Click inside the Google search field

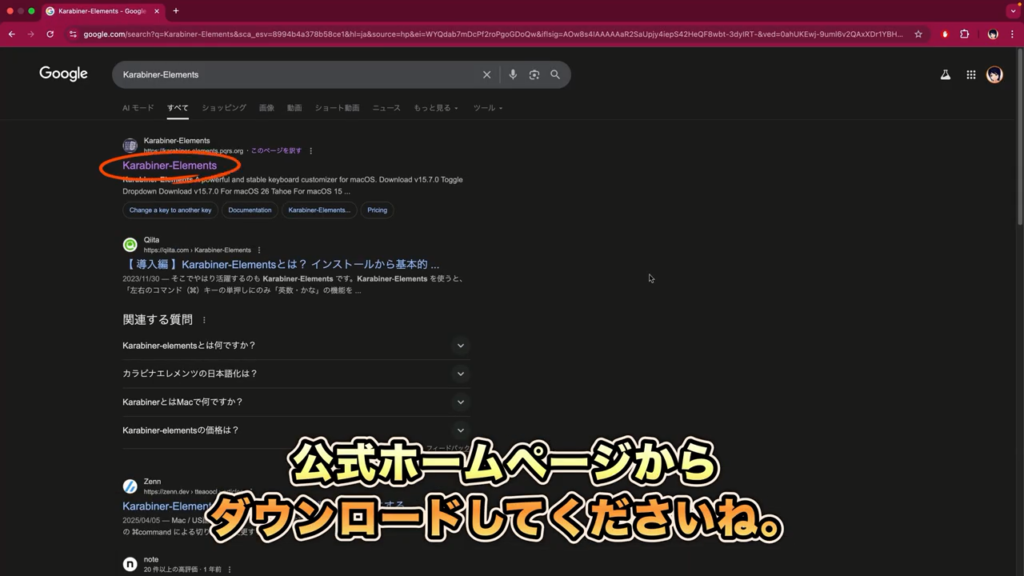pos(290,75)
